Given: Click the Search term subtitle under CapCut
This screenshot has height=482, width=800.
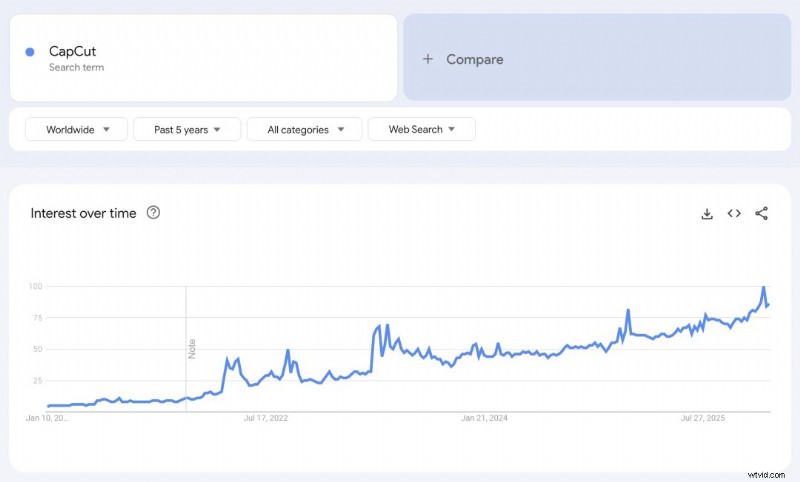Looking at the screenshot, I should tap(77, 67).
